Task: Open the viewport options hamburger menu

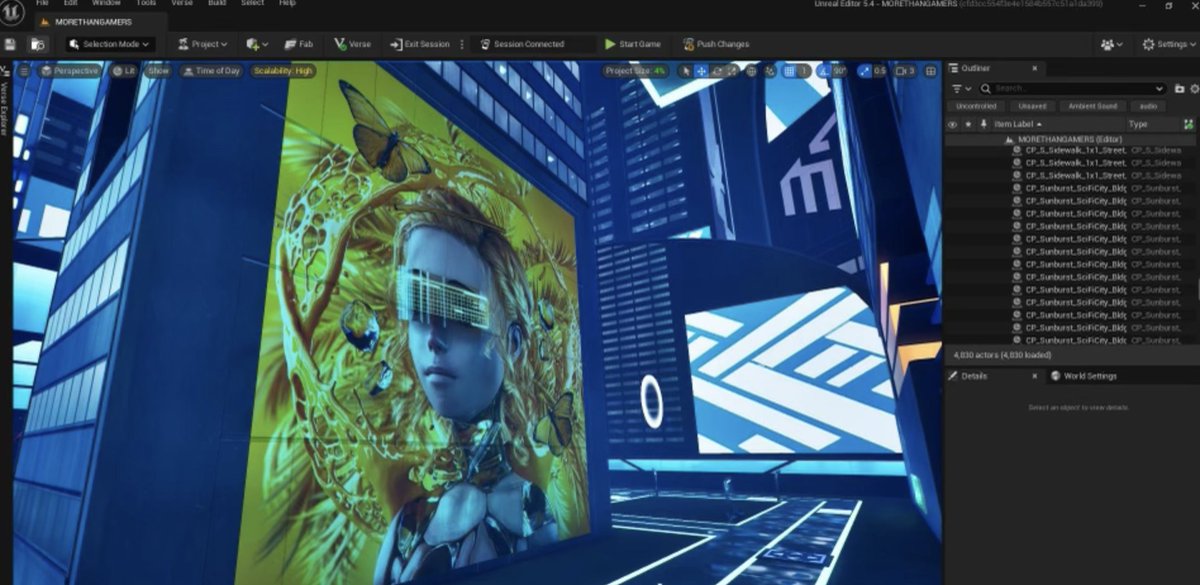Action: pyautogui.click(x=24, y=71)
